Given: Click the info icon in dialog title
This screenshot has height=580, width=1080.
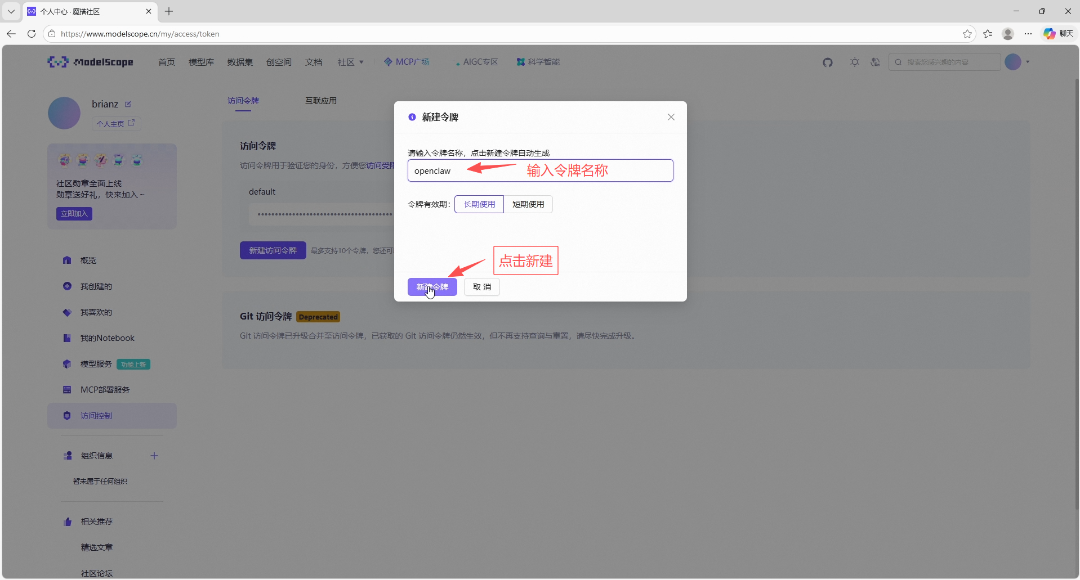Looking at the screenshot, I should (412, 117).
